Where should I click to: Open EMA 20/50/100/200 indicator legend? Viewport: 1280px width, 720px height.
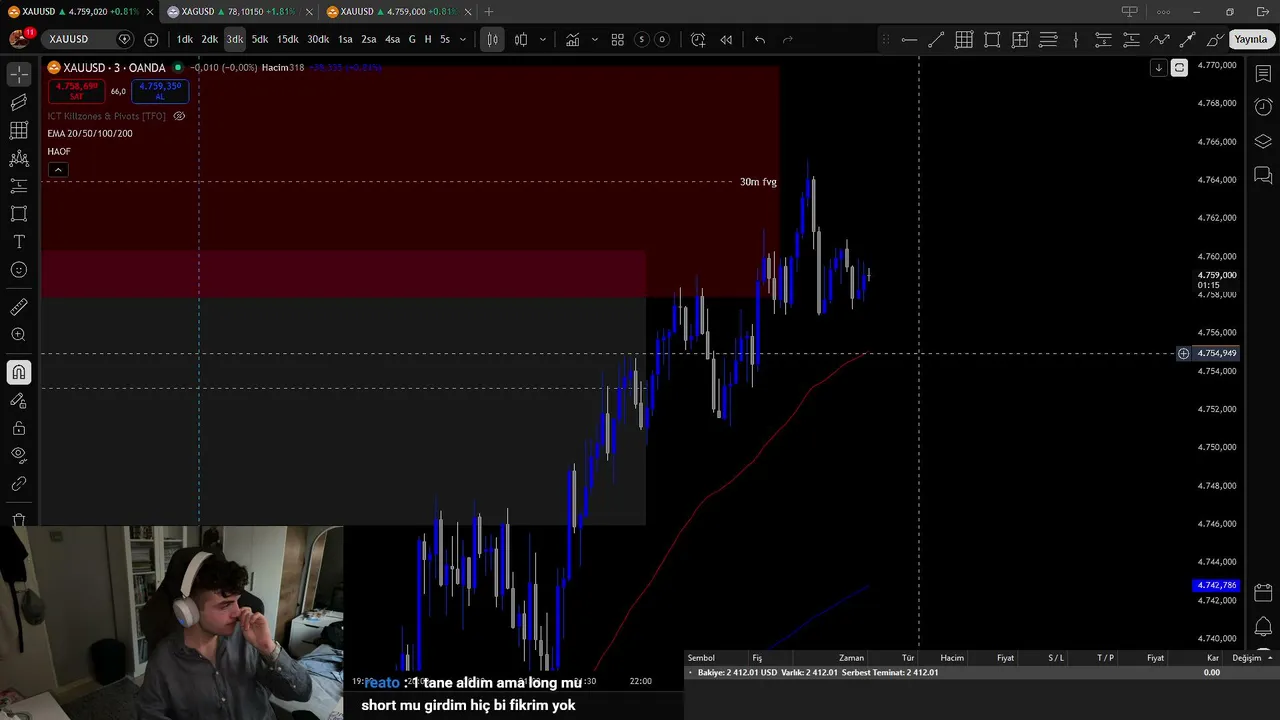point(90,134)
